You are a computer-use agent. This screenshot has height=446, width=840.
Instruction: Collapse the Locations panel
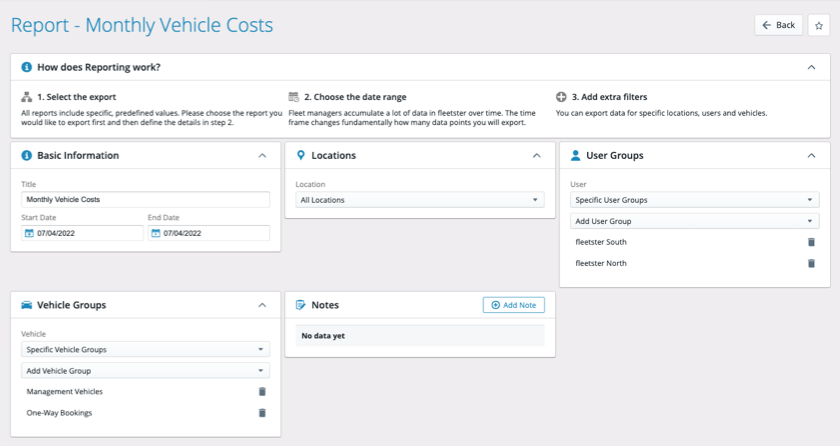click(536, 156)
